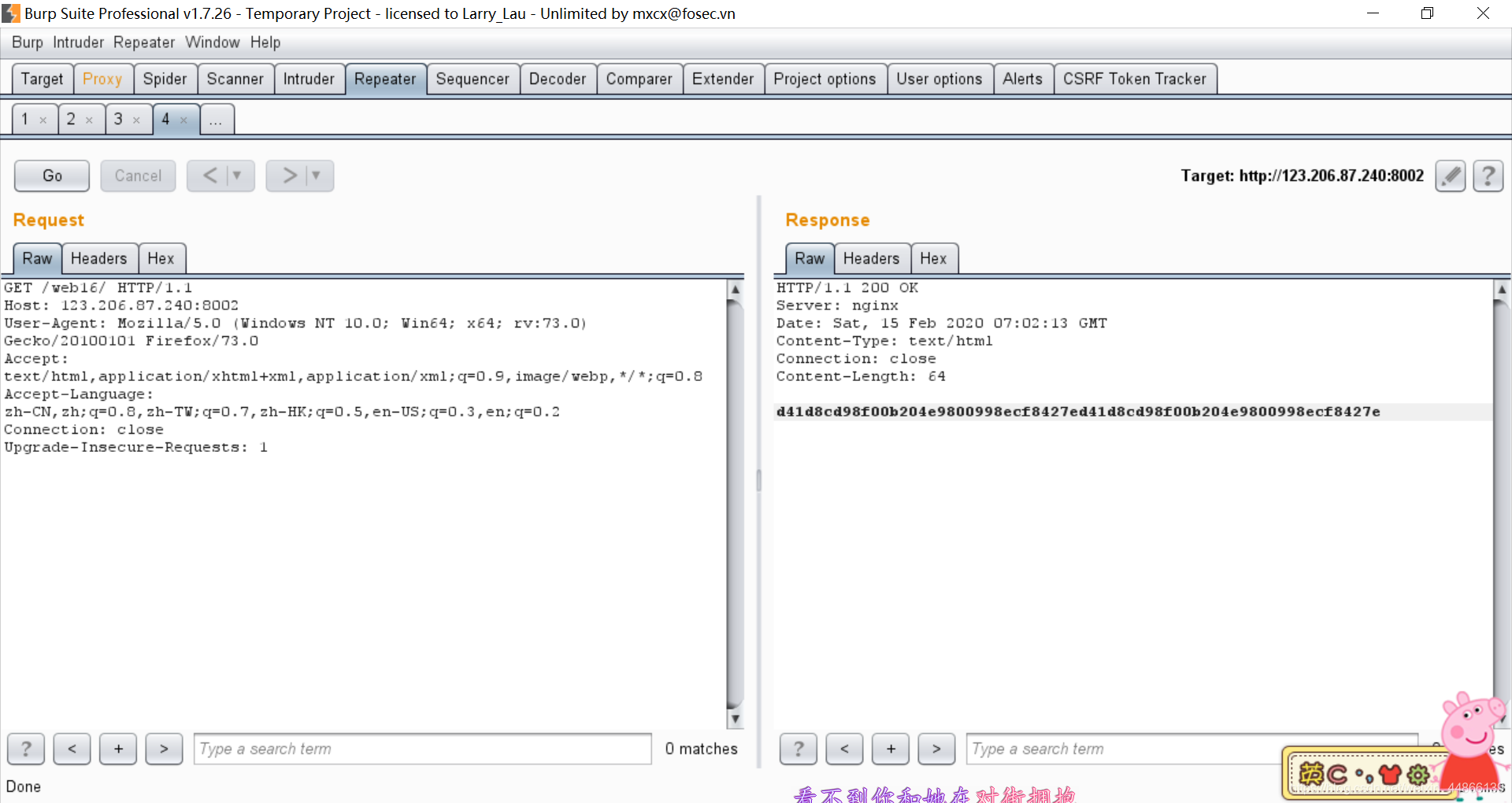Click the plus button in response search bar
Viewport: 1512px width, 803px height.
pyautogui.click(x=891, y=749)
